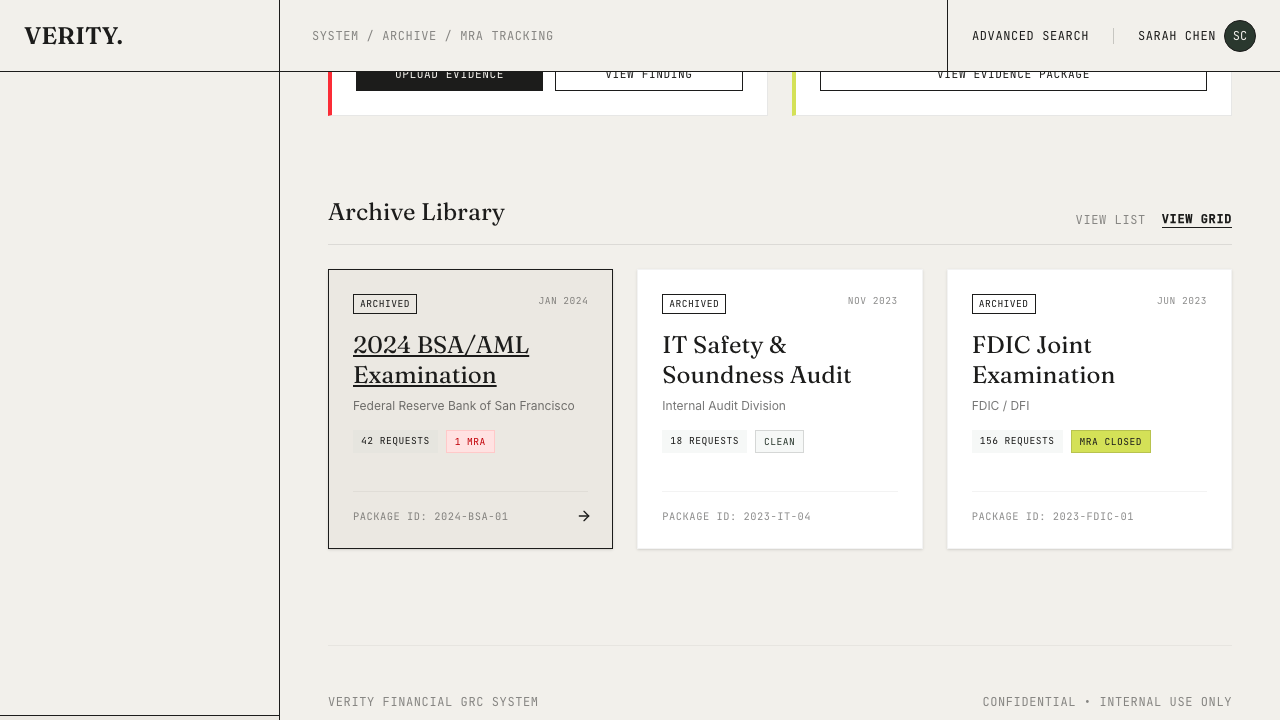Click CONFIDENTIAL • INTERNAL USE ONLY footer text
The width and height of the screenshot is (1280, 720).
[1107, 702]
